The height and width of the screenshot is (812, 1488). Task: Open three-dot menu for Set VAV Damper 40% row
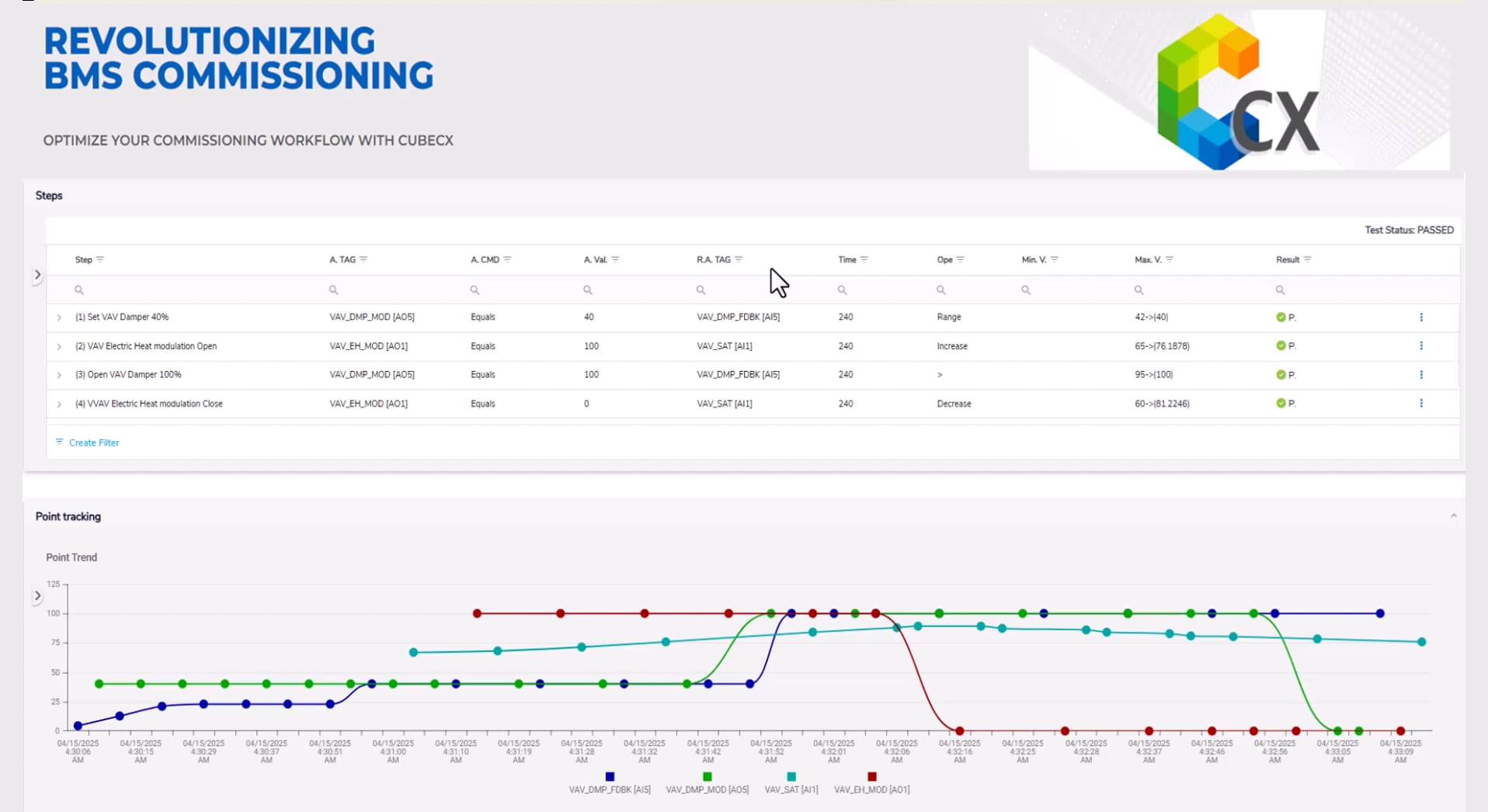coord(1421,317)
